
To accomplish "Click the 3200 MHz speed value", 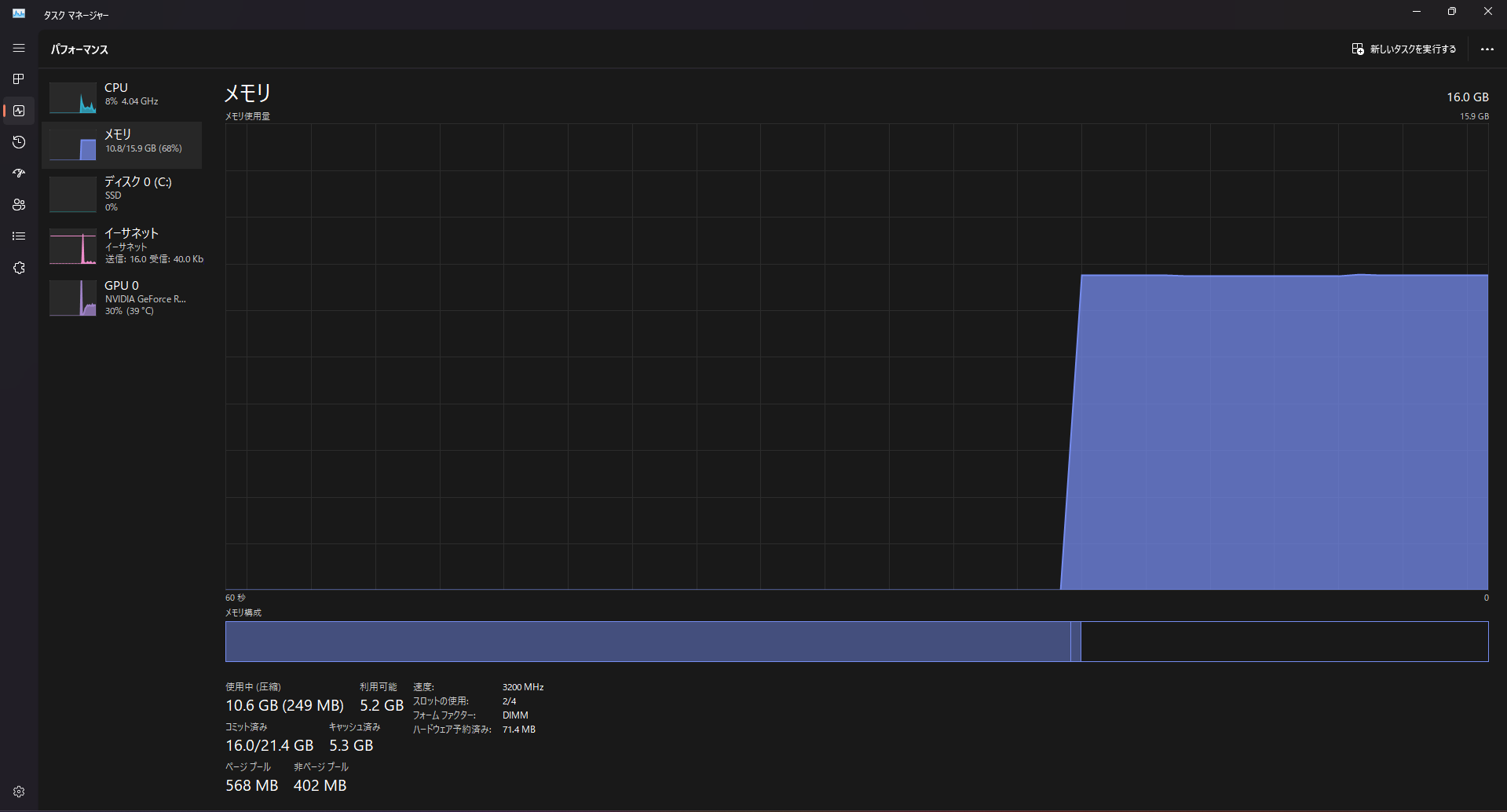I will [523, 687].
